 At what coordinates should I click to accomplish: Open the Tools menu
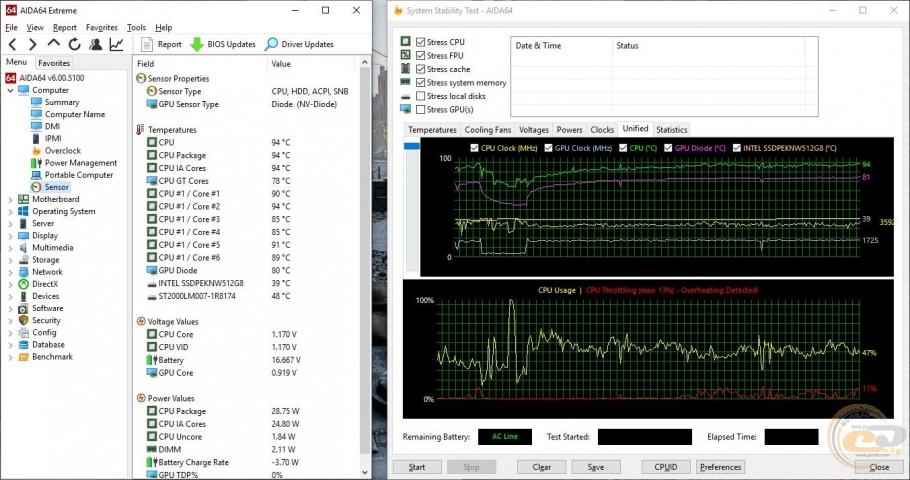point(136,27)
